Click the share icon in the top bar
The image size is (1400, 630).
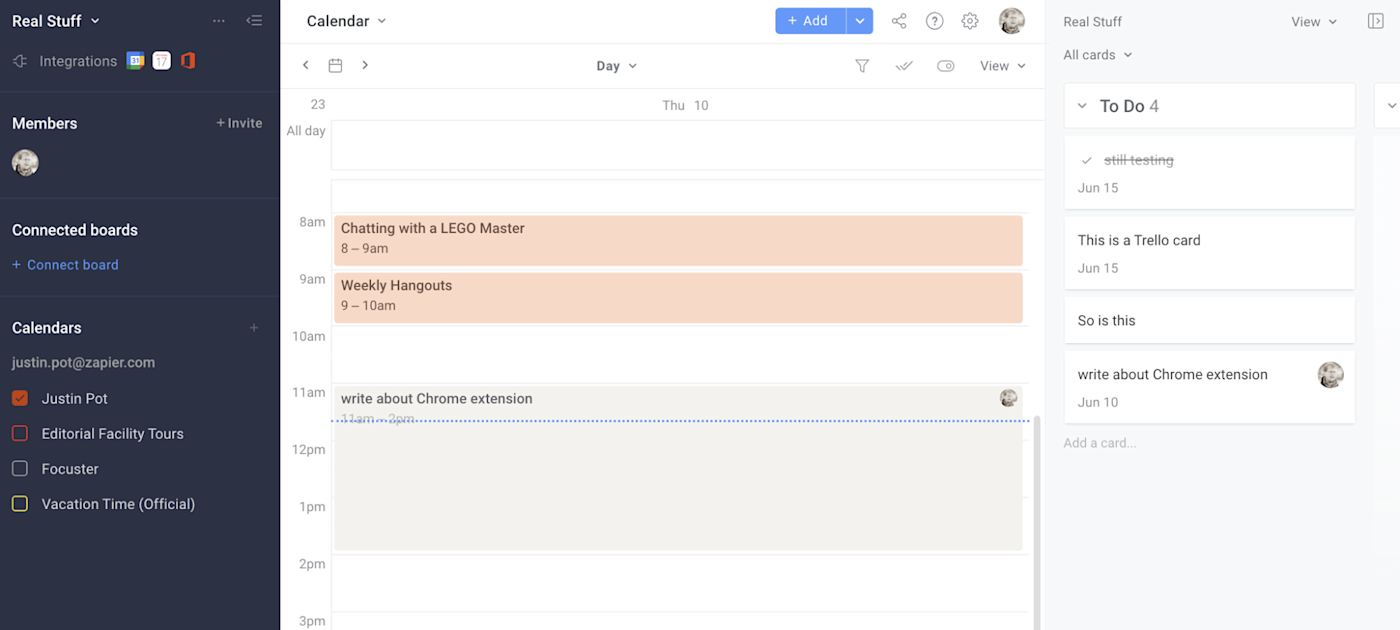click(899, 21)
